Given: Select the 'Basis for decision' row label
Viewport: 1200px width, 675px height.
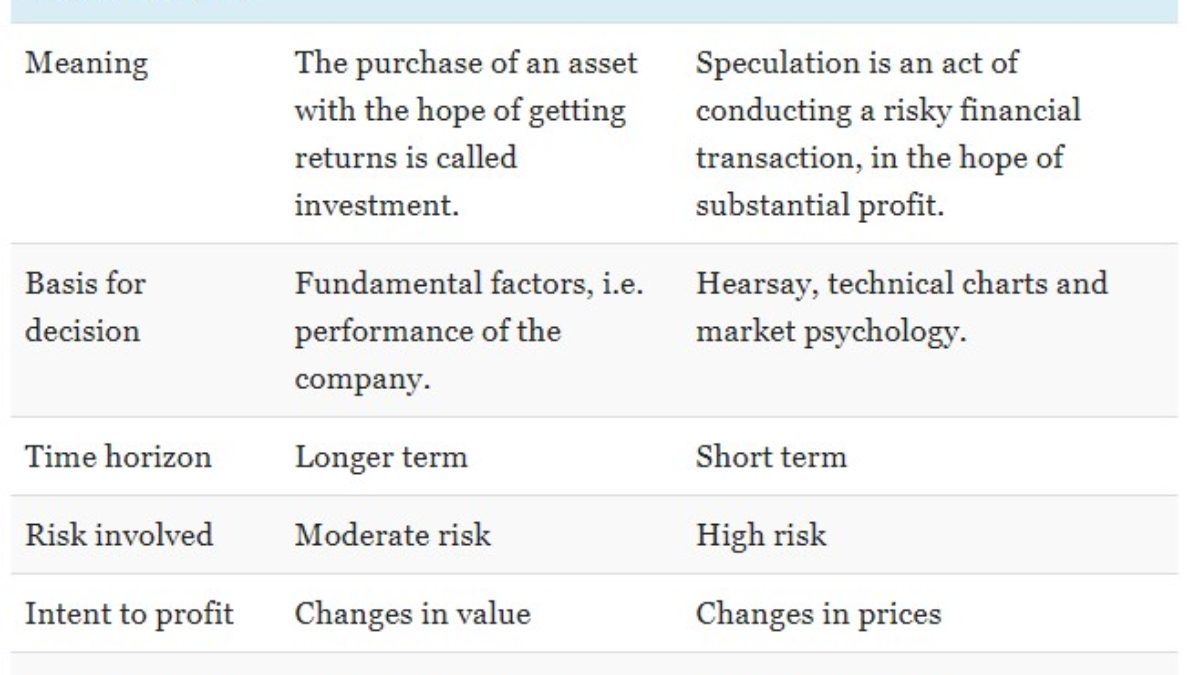Looking at the screenshot, I should pyautogui.click(x=85, y=307).
